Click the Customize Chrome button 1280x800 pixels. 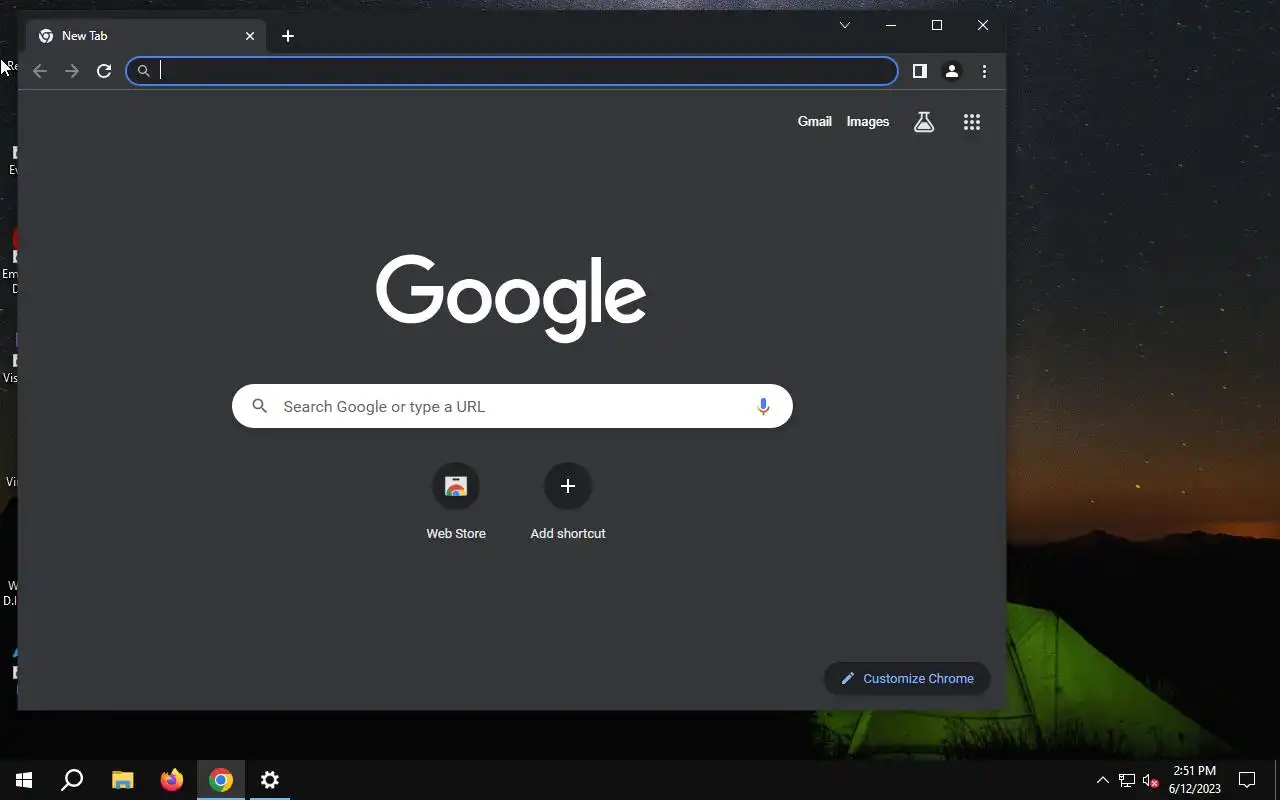[x=907, y=678]
